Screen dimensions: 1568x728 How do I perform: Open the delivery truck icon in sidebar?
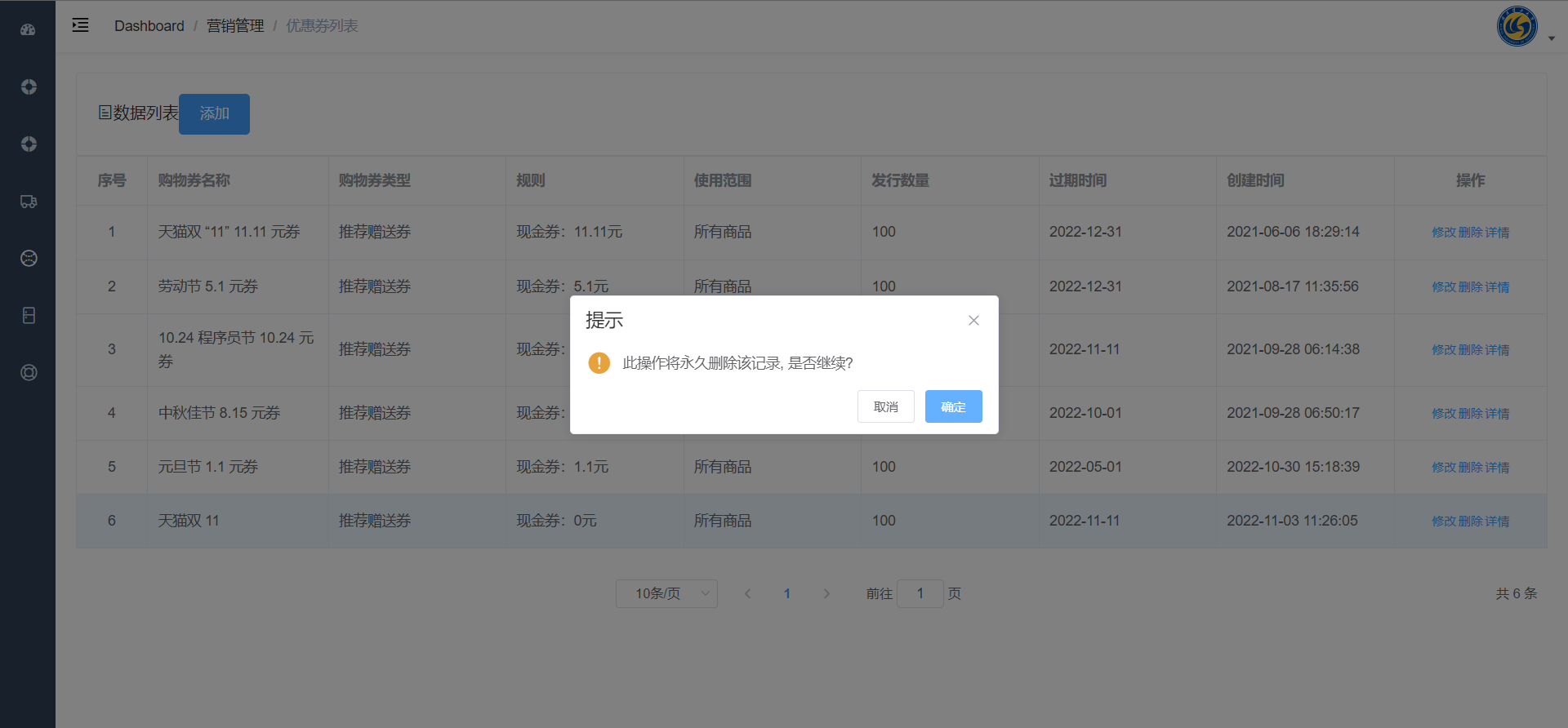pos(28,202)
